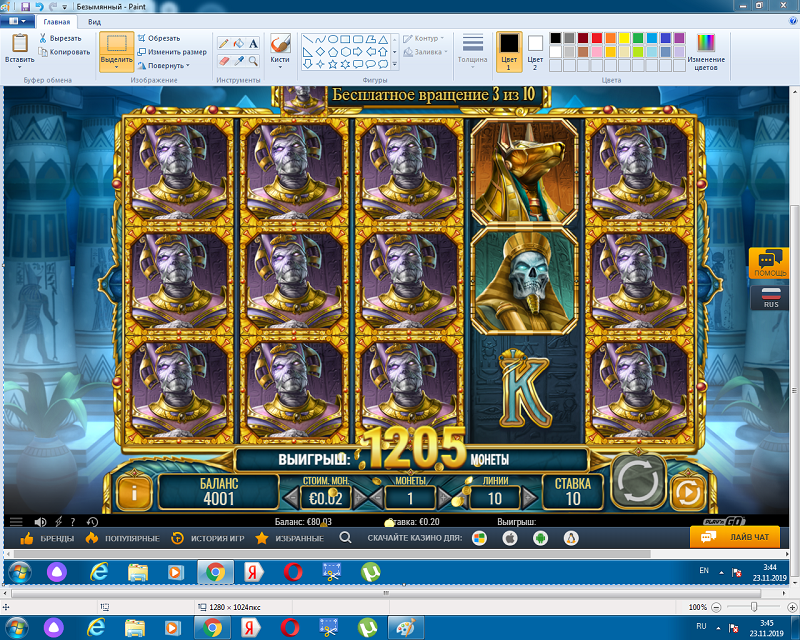The image size is (800, 640).
Task: Open the Кисти brushes dropdown arrow
Action: point(280,67)
